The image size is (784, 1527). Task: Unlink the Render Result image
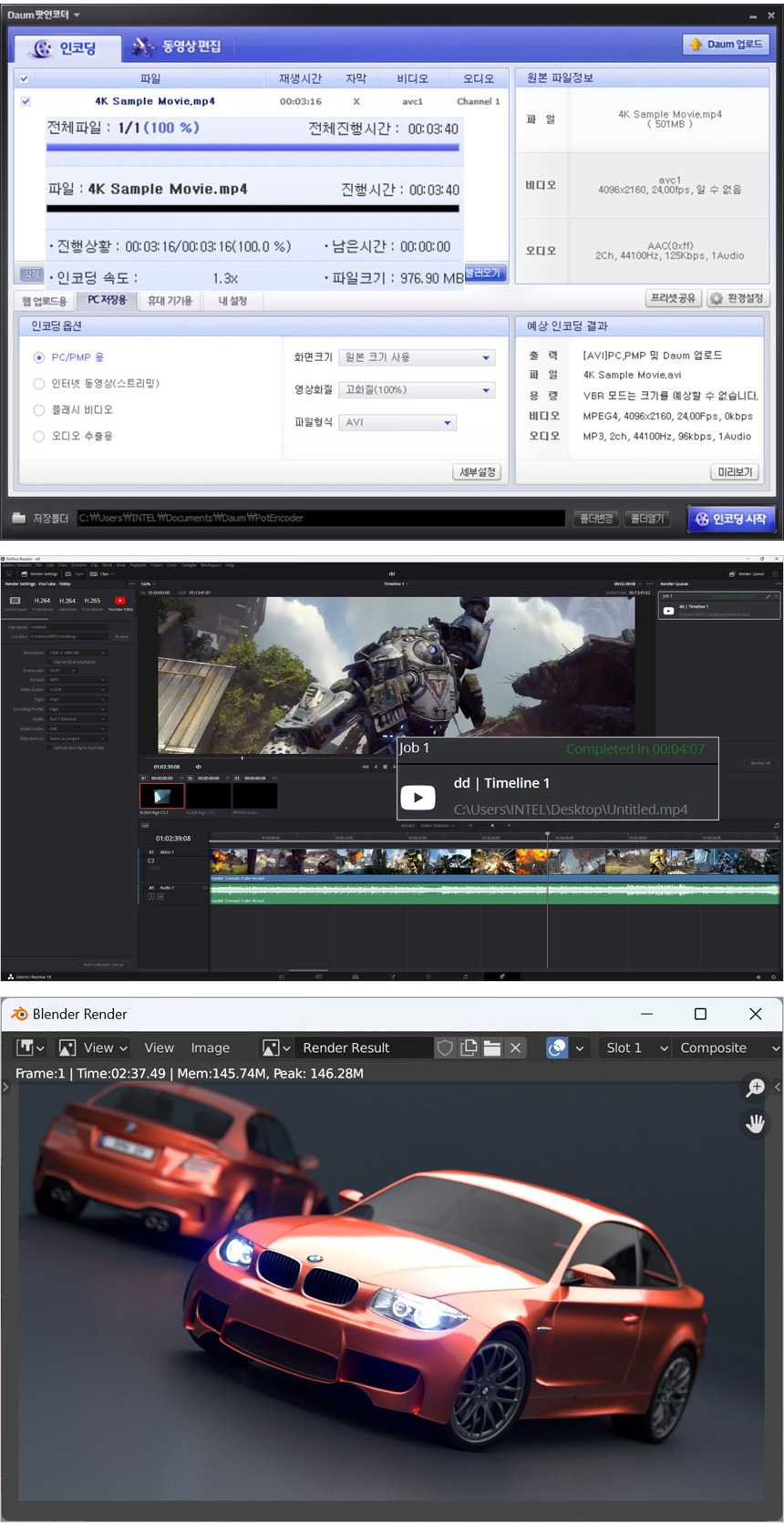(x=515, y=1047)
